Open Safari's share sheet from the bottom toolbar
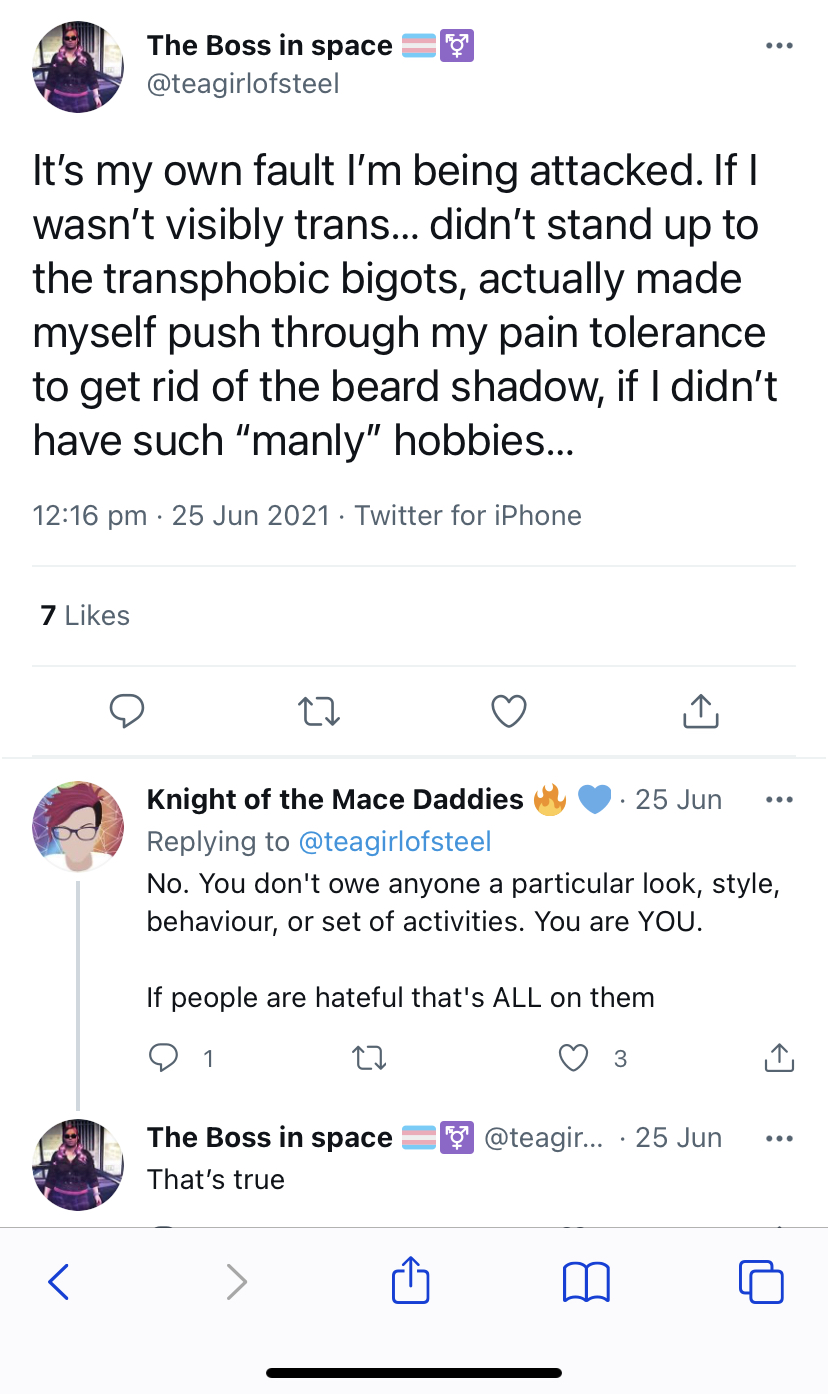The width and height of the screenshot is (828, 1394). [410, 1280]
